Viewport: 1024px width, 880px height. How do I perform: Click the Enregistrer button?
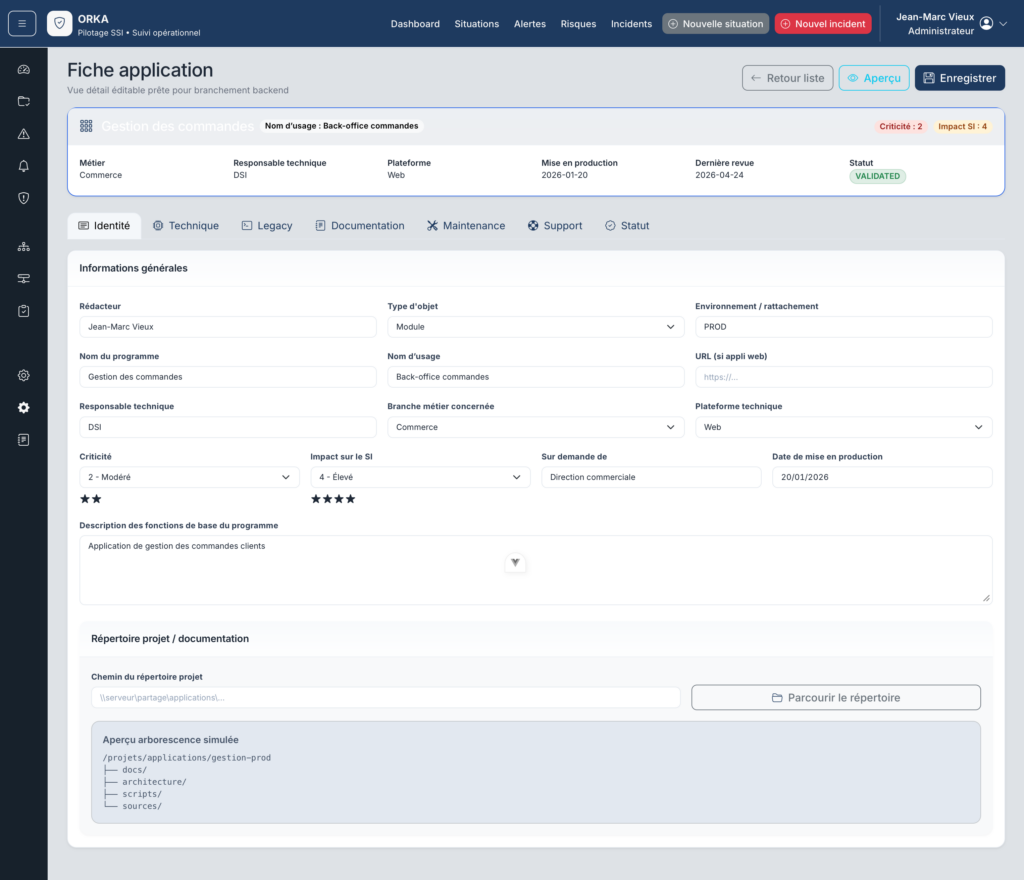point(959,78)
